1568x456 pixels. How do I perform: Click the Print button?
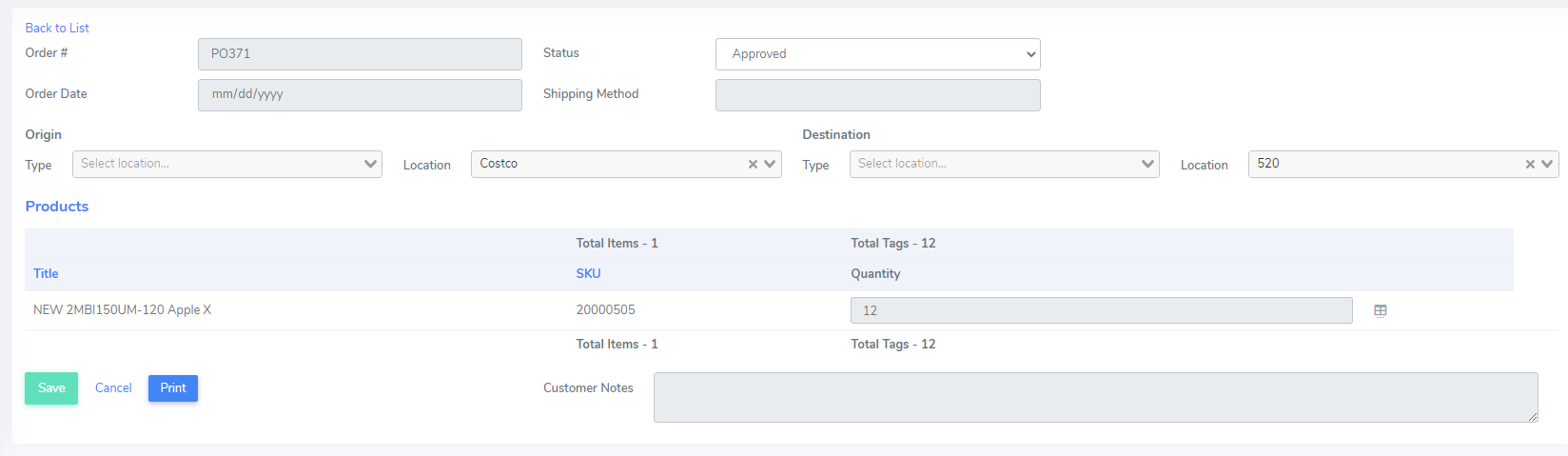[173, 388]
